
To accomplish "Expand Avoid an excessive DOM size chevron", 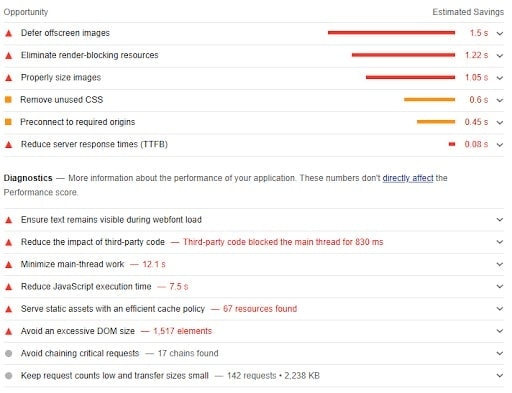I will (x=499, y=331).
